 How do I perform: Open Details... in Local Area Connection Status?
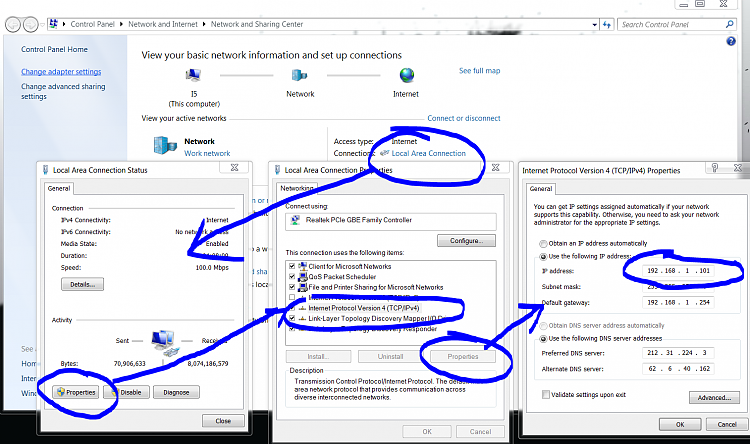click(82, 284)
